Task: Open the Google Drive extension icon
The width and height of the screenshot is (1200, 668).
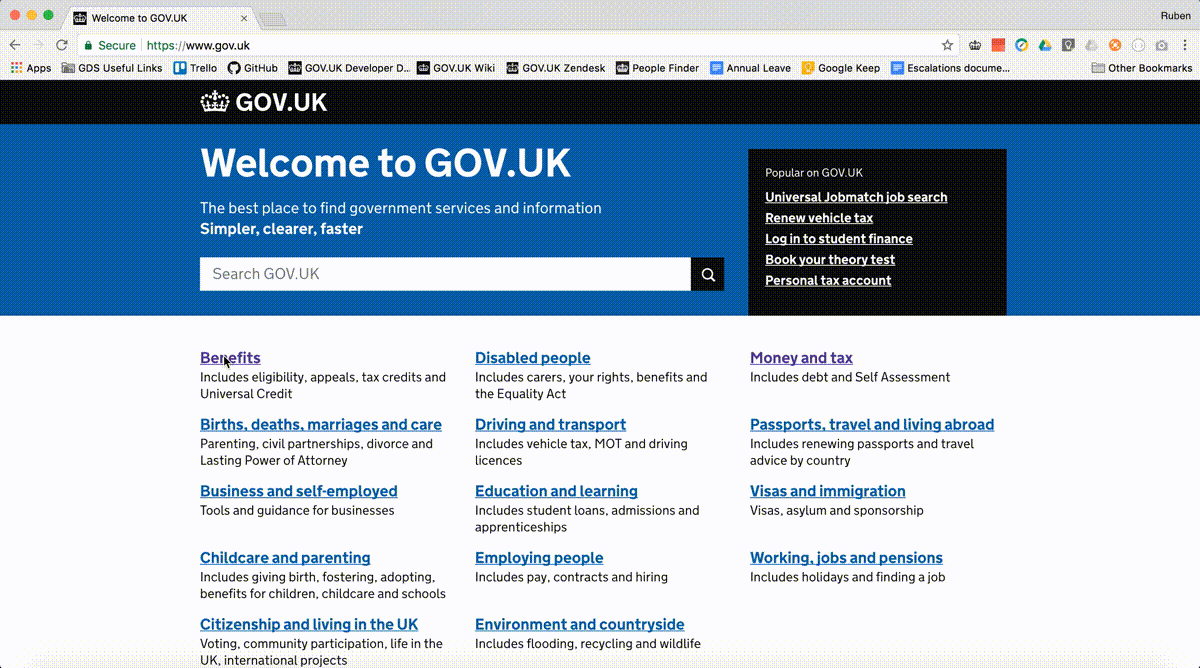Action: 1045,45
